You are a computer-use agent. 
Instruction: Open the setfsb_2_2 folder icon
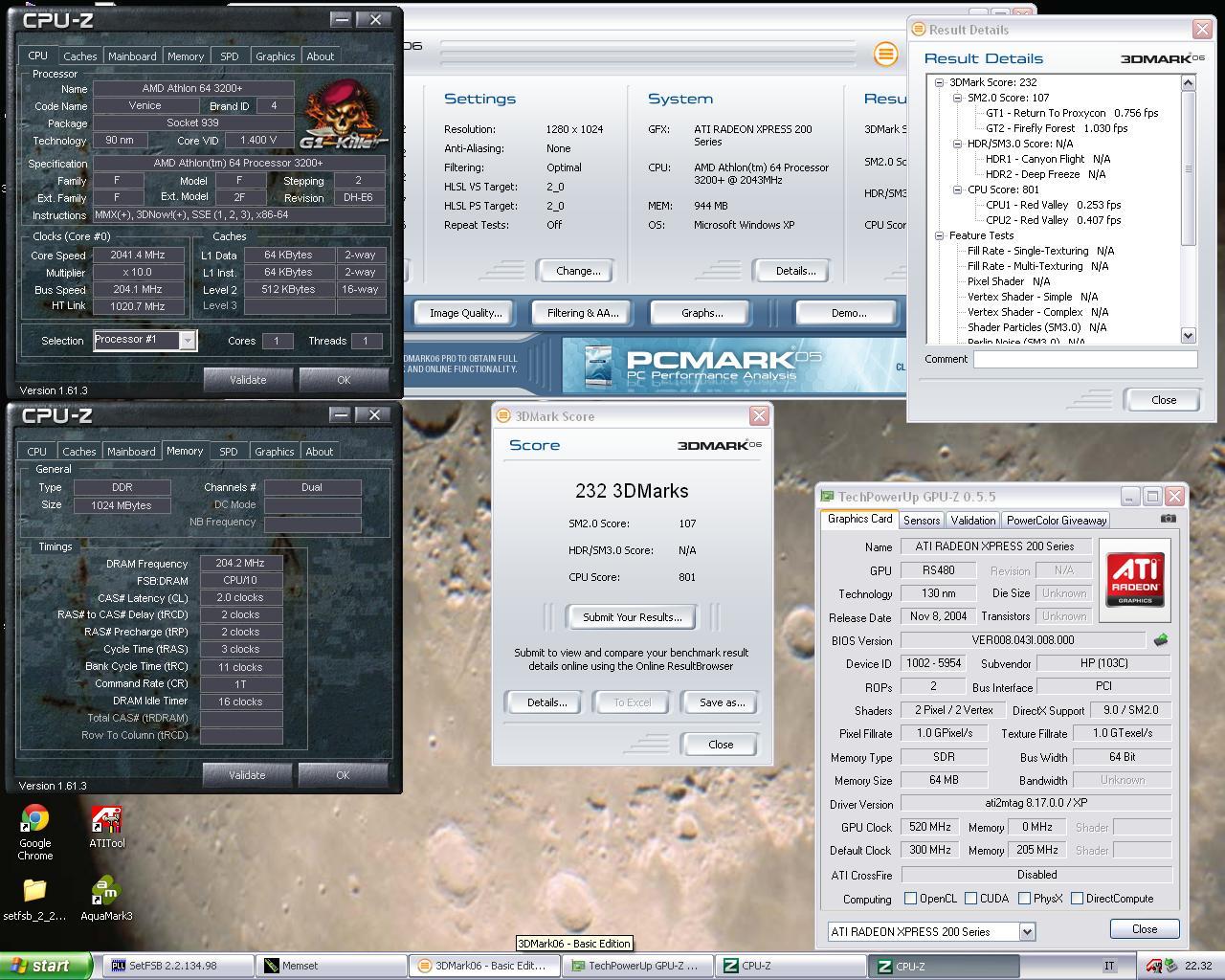pyautogui.click(x=34, y=901)
